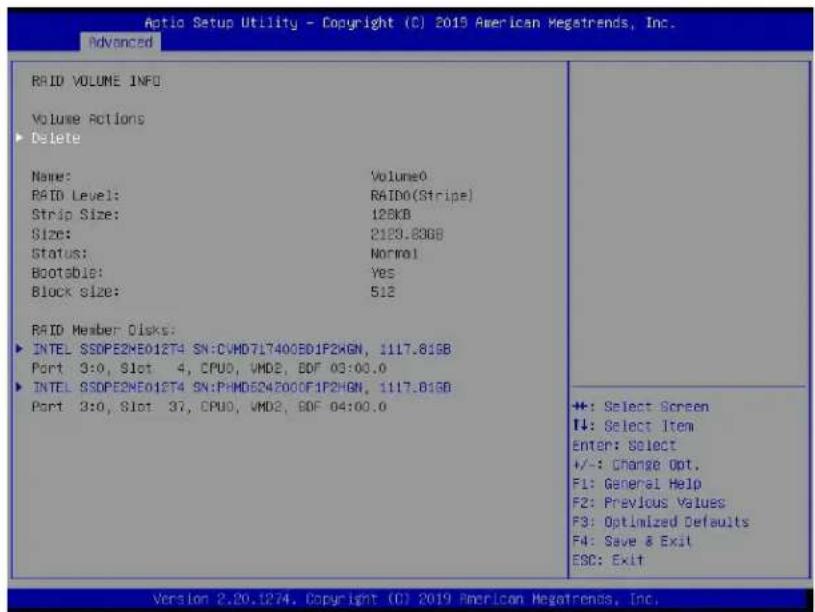Expand arrow for disk with BDF 03:00.0
This screenshot has width=815, height=612.
[x=20, y=349]
